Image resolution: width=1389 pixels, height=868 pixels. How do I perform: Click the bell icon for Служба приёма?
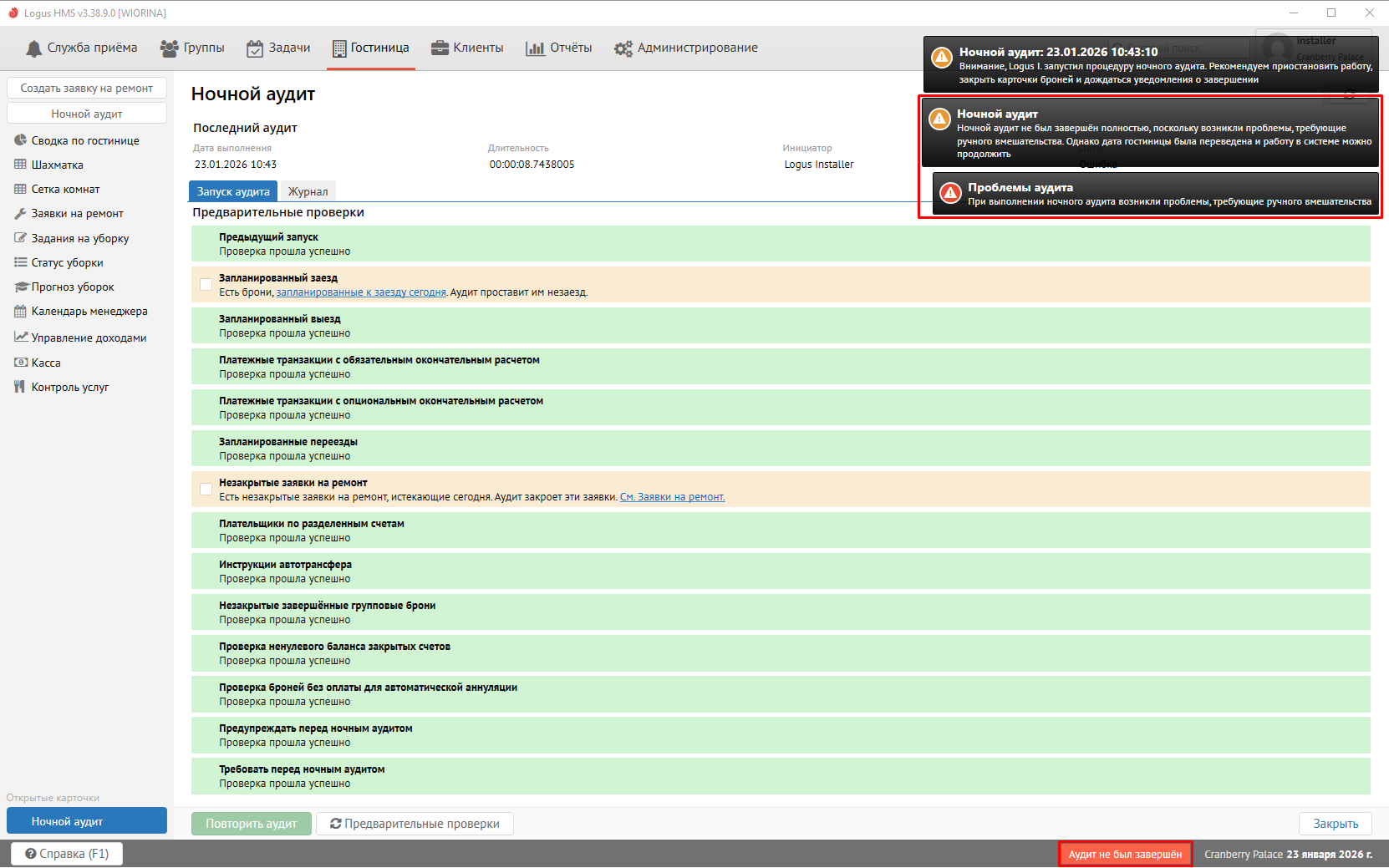click(x=33, y=48)
